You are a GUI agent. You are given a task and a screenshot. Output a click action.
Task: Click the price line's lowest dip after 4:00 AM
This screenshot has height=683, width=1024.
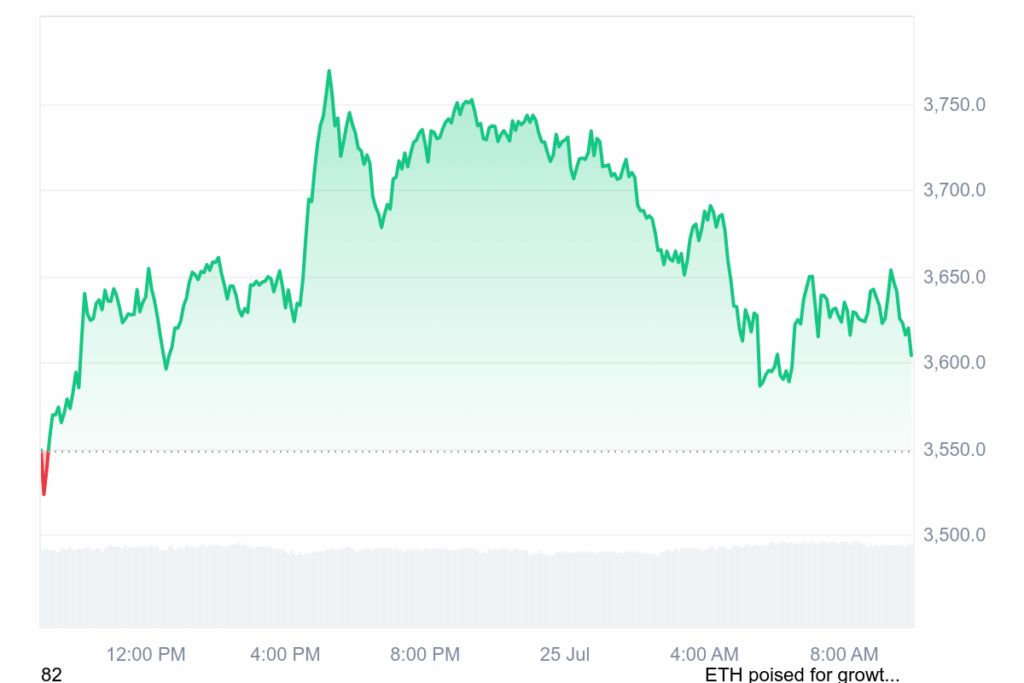click(760, 385)
